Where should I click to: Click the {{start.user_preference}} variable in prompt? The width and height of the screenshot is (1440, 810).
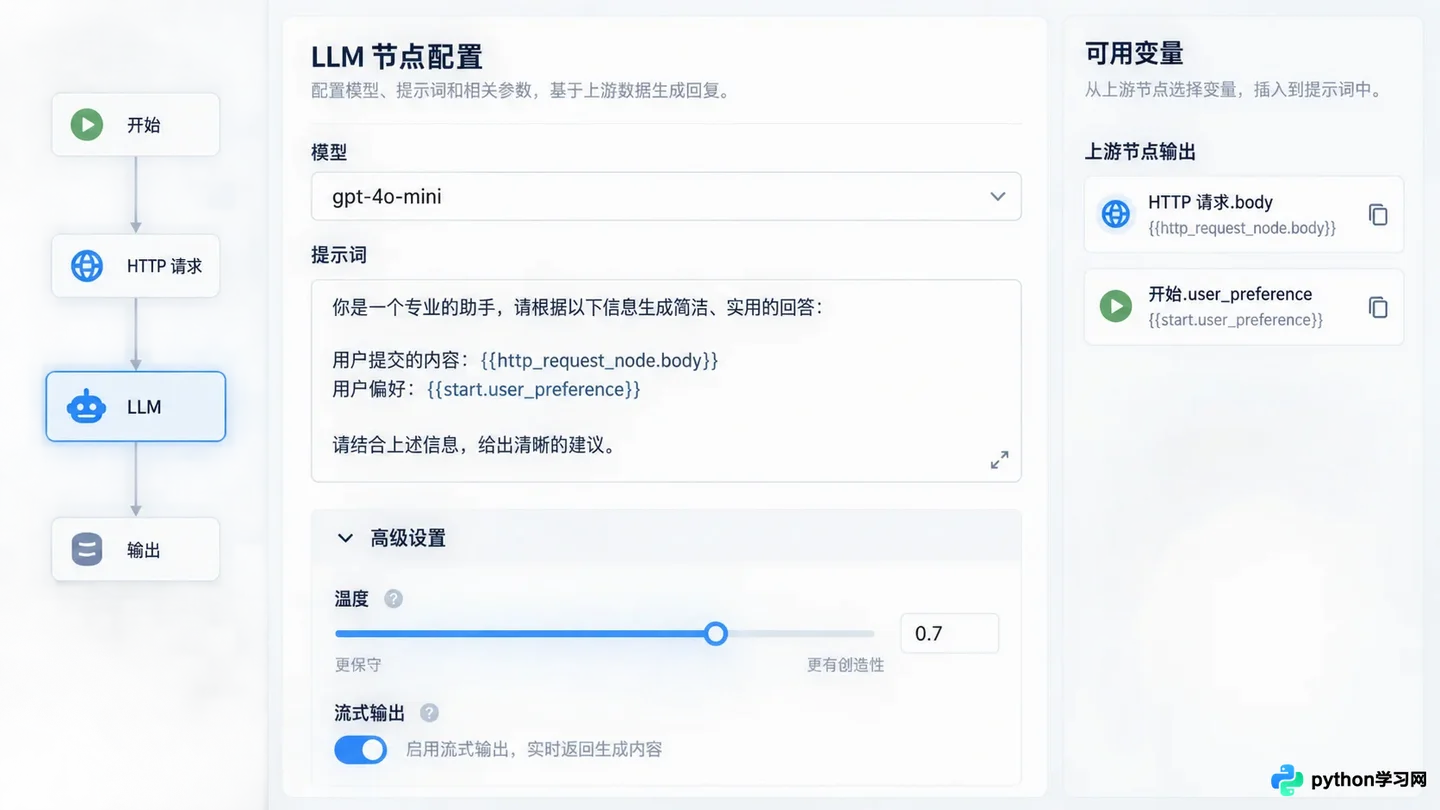[533, 389]
